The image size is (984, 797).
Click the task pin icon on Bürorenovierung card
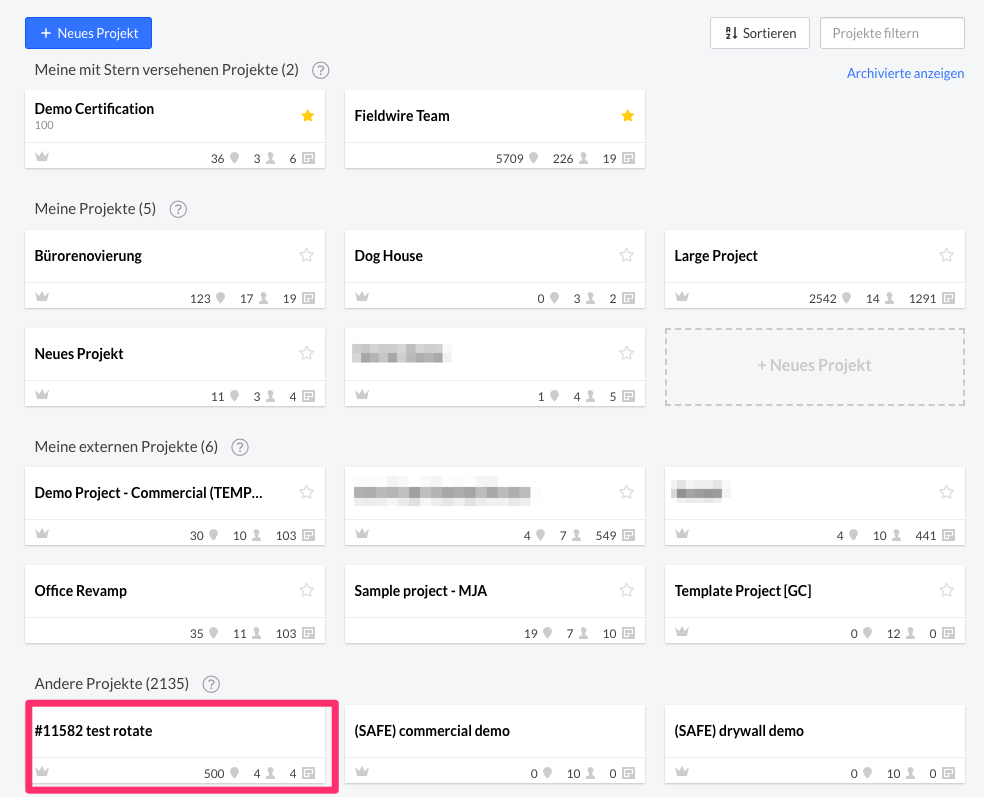[235, 297]
